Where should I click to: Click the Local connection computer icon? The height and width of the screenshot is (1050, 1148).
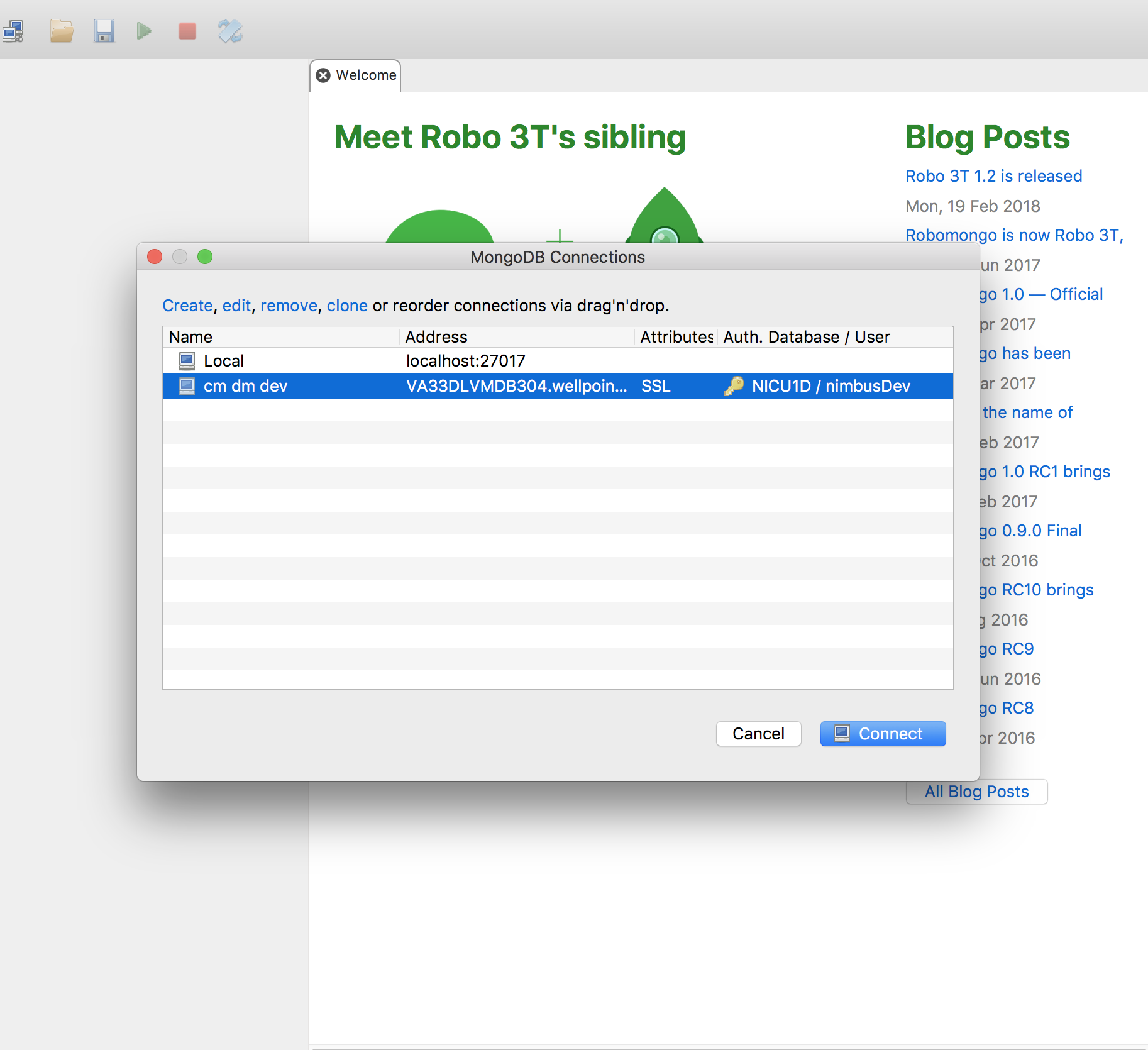pos(187,361)
